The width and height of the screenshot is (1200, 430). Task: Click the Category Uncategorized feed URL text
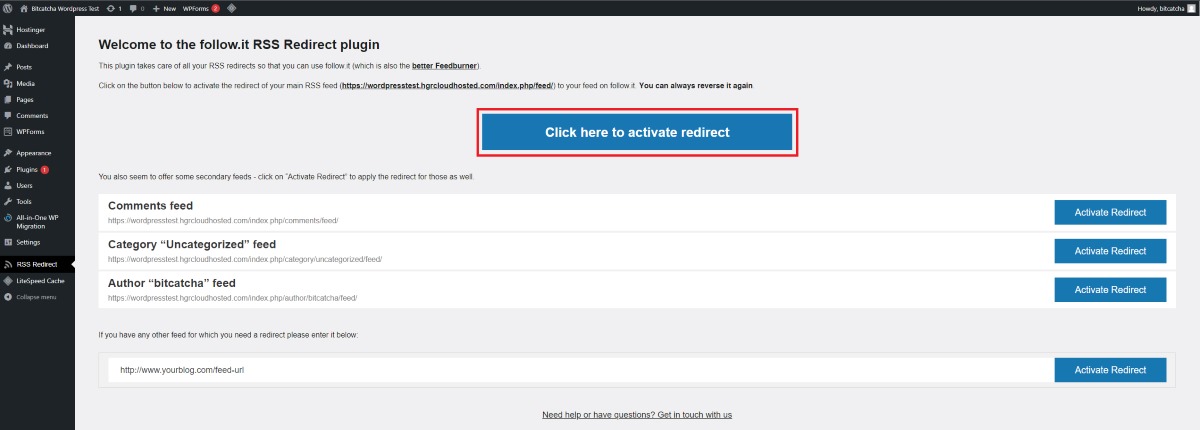point(245,259)
